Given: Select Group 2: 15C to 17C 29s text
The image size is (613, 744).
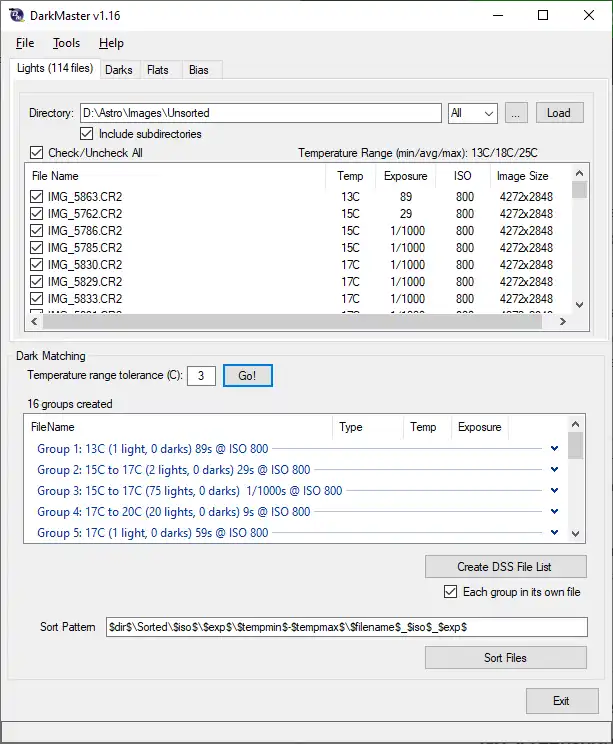Looking at the screenshot, I should [x=174, y=470].
